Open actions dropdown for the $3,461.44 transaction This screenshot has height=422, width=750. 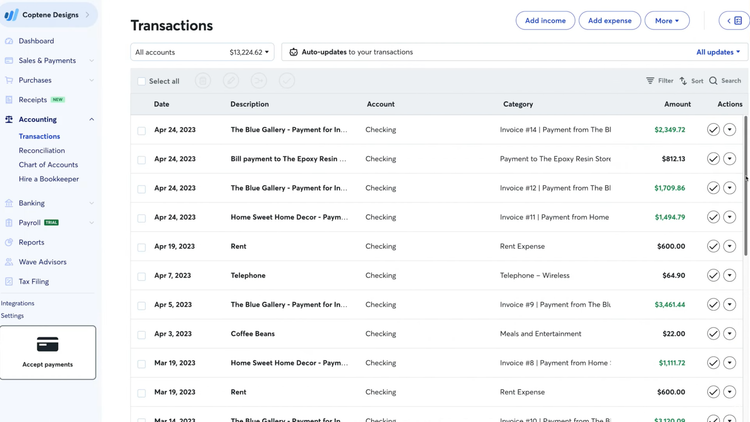tap(729, 305)
